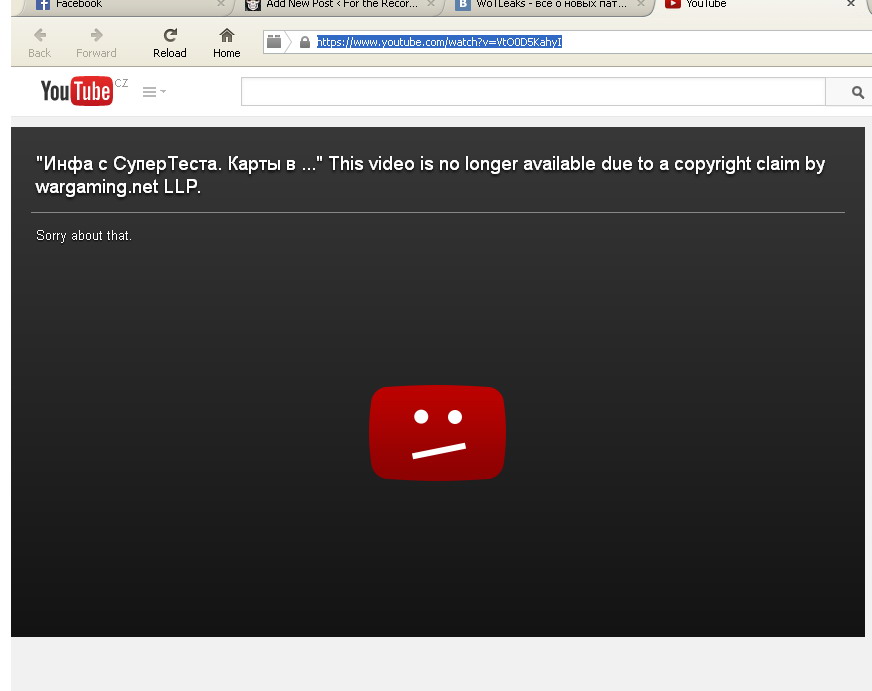This screenshot has height=691, width=872.
Task: Click the padlock security icon in address bar
Action: tap(305, 42)
